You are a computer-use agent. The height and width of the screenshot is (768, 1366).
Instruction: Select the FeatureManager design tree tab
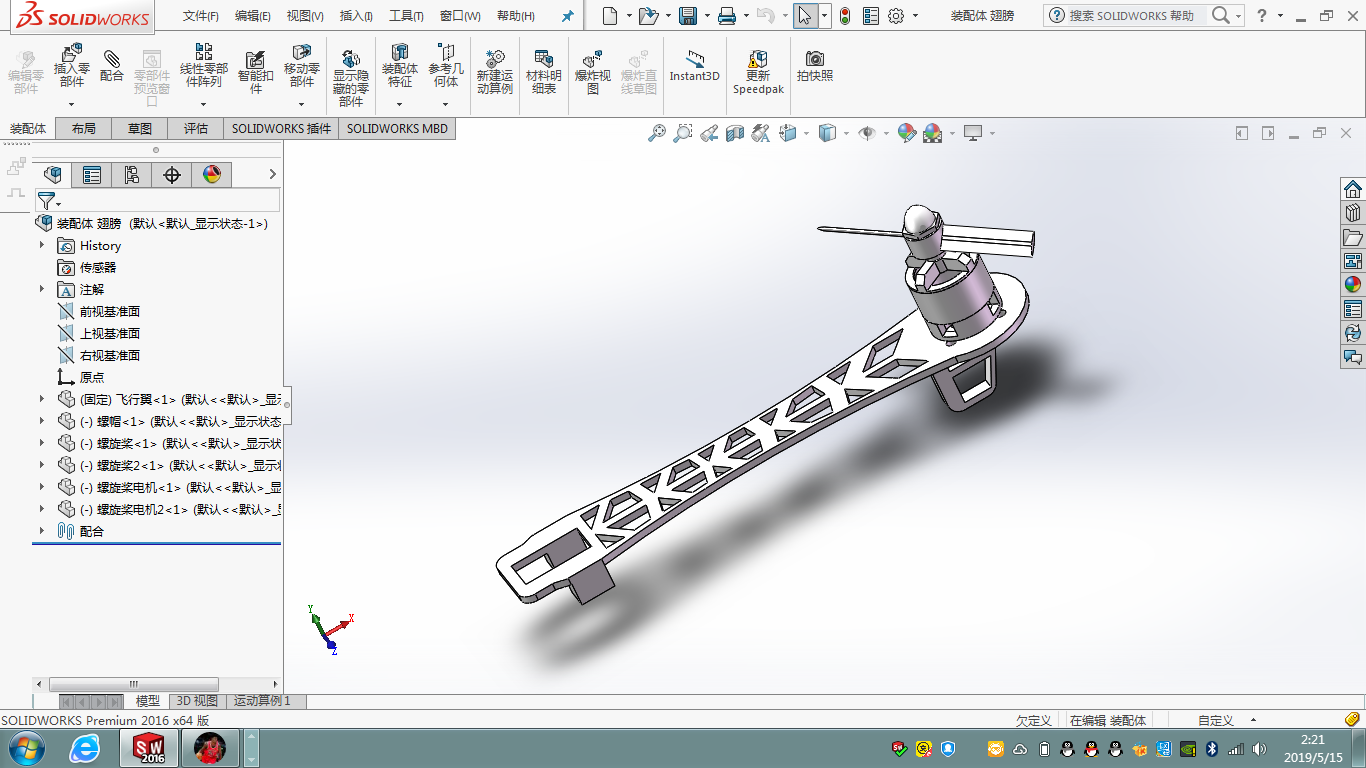point(53,175)
